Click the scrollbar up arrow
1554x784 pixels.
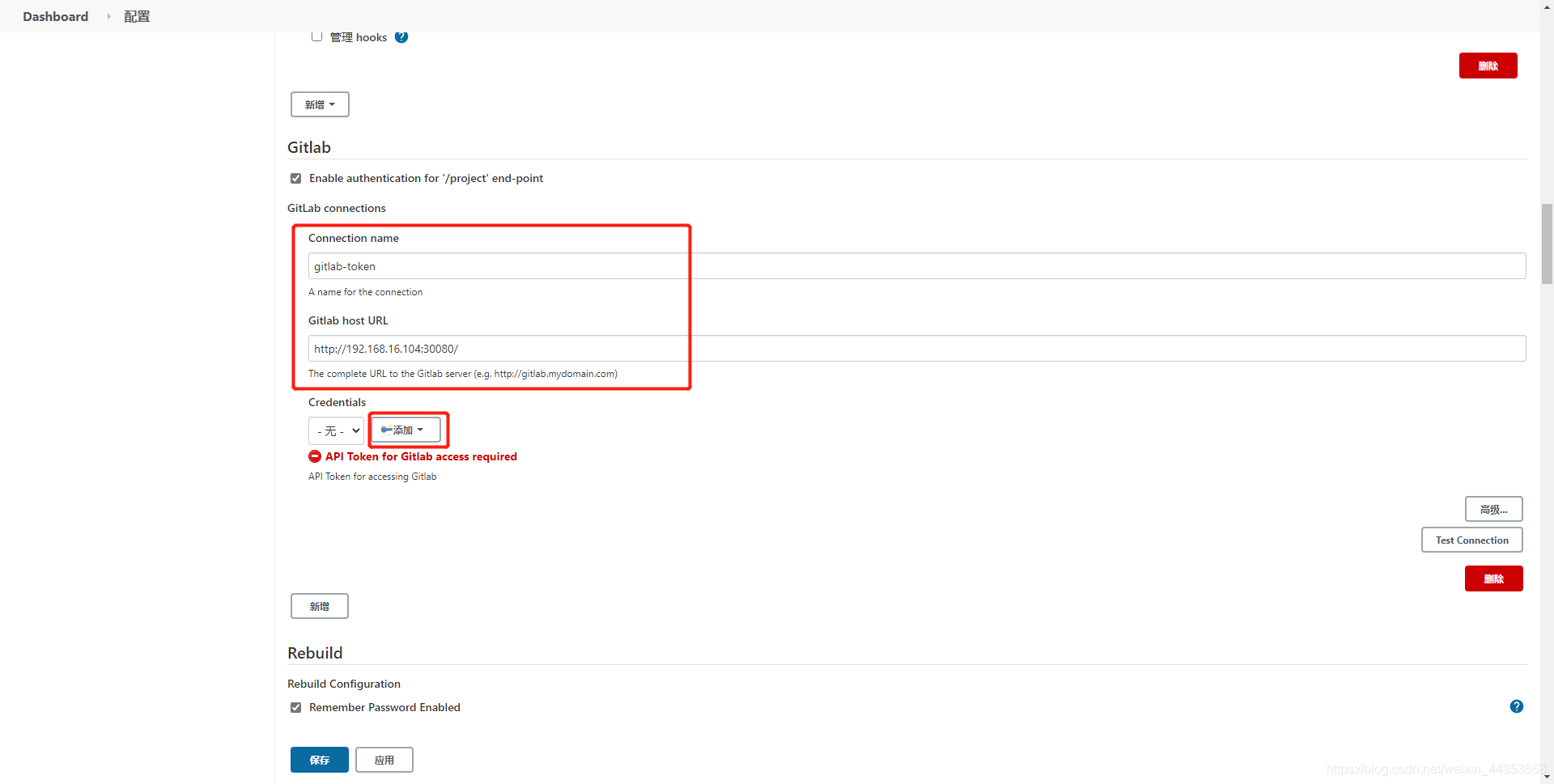coord(1547,6)
